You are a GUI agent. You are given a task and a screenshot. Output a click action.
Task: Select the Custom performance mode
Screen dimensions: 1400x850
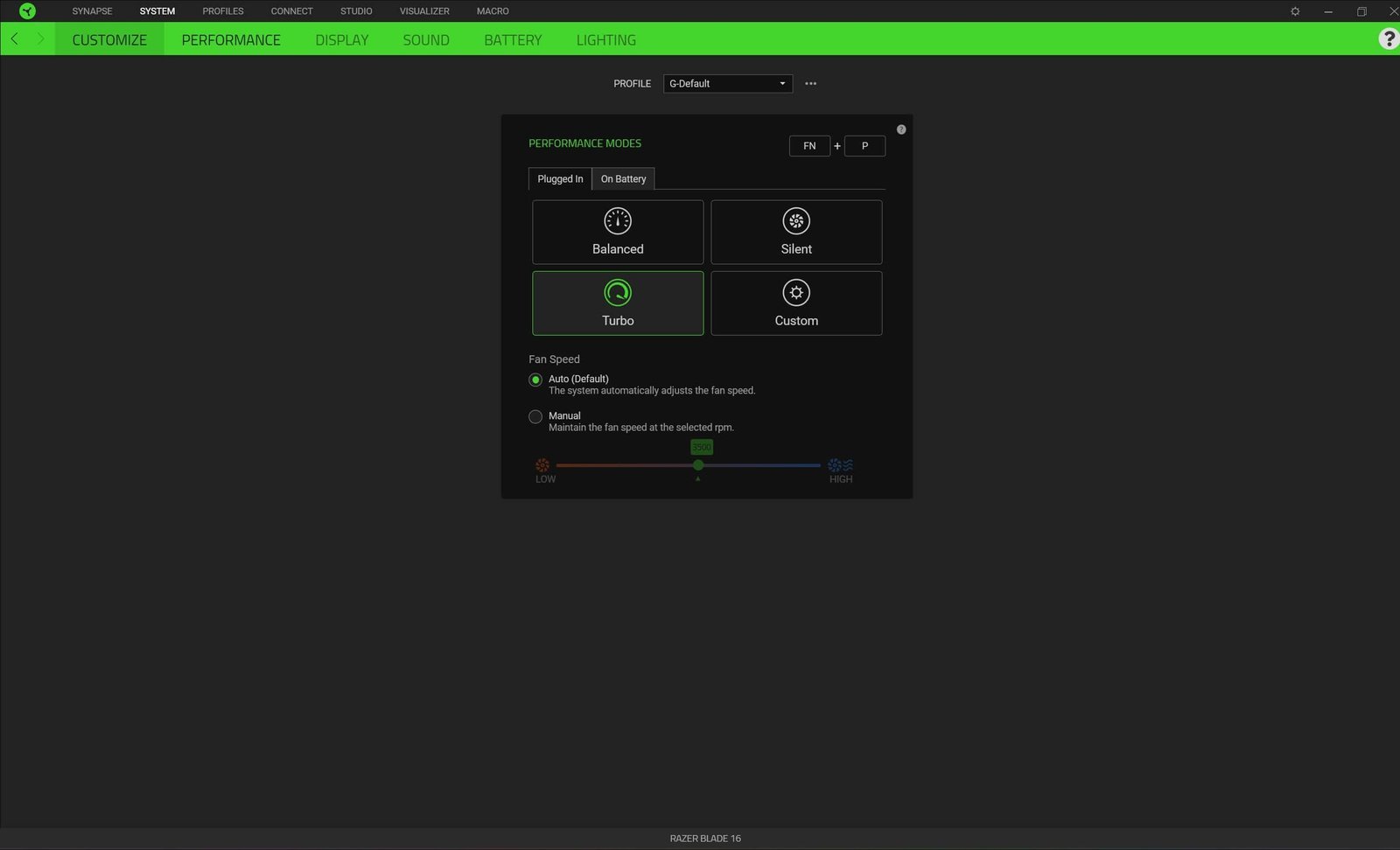(x=796, y=303)
